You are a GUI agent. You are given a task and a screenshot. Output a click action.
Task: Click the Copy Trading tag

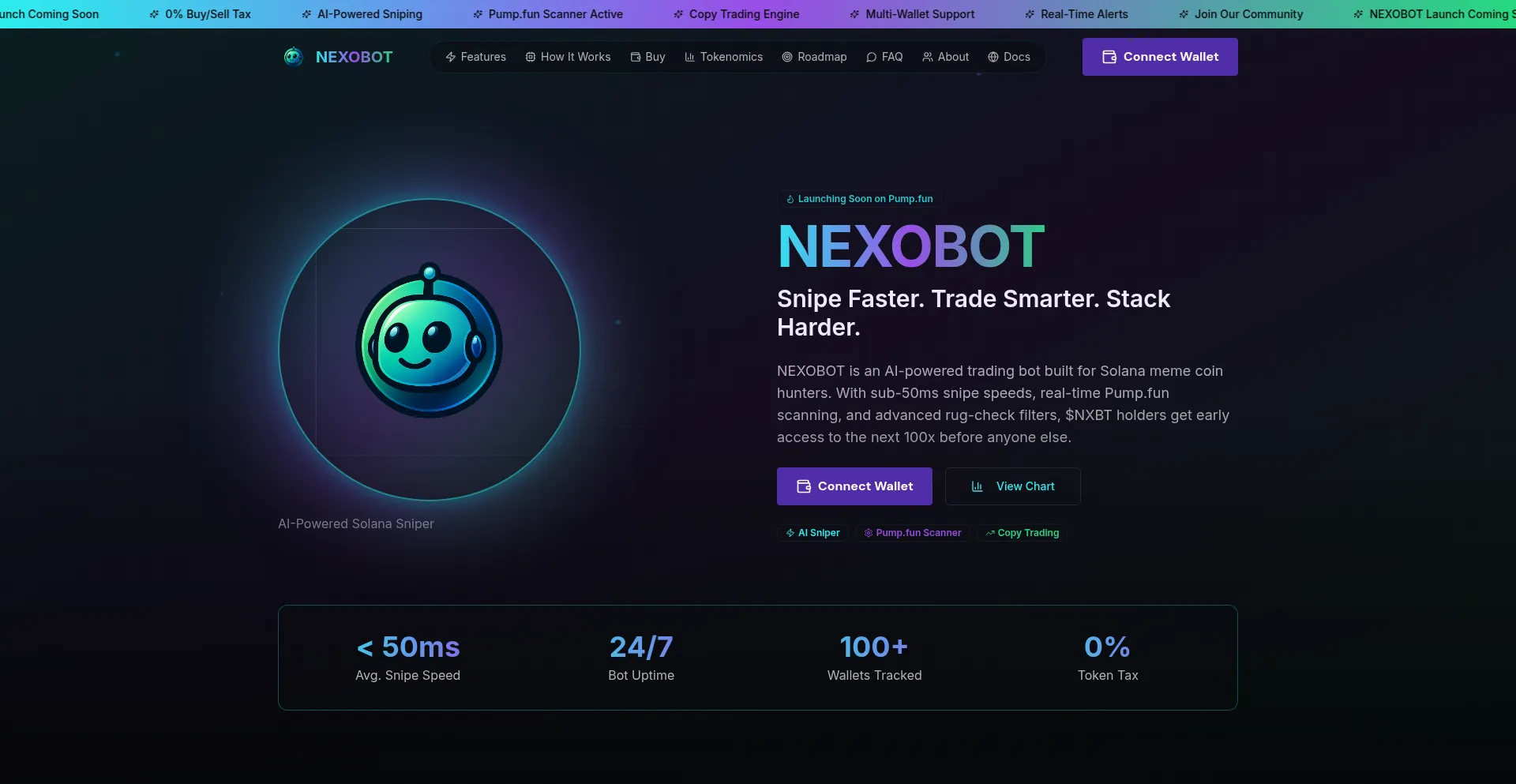pyautogui.click(x=1022, y=533)
